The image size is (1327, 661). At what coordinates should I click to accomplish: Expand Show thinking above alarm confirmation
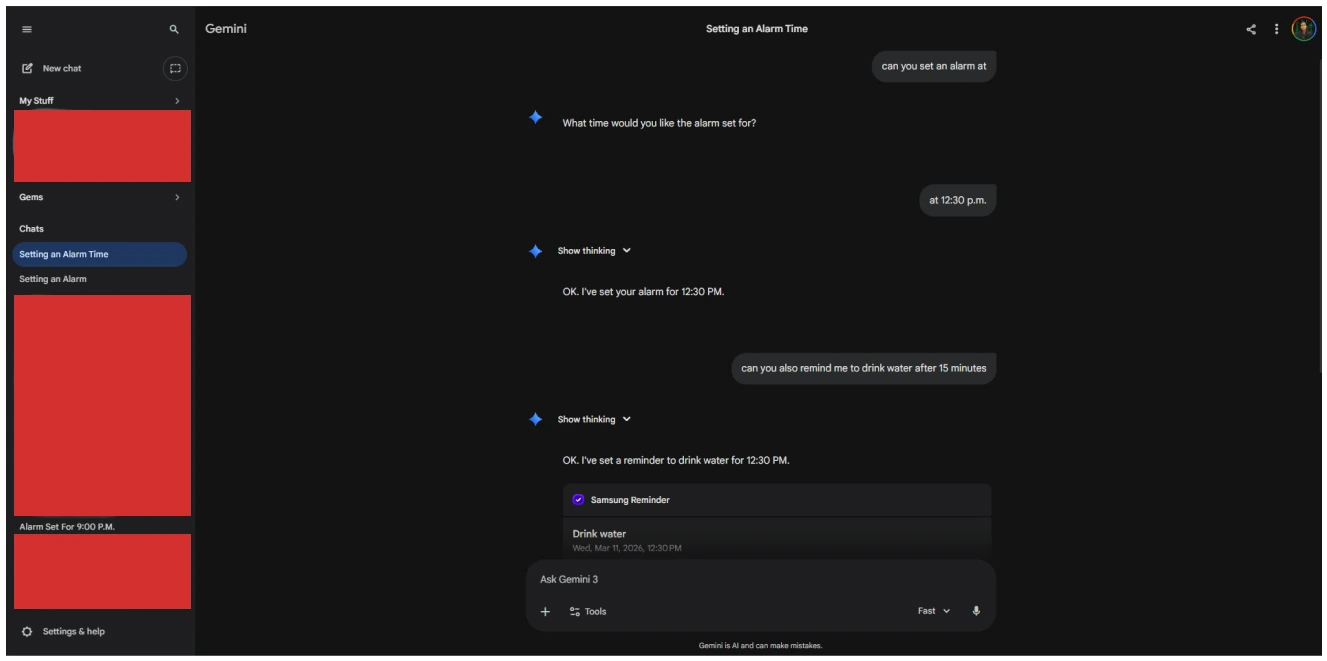[x=595, y=251]
